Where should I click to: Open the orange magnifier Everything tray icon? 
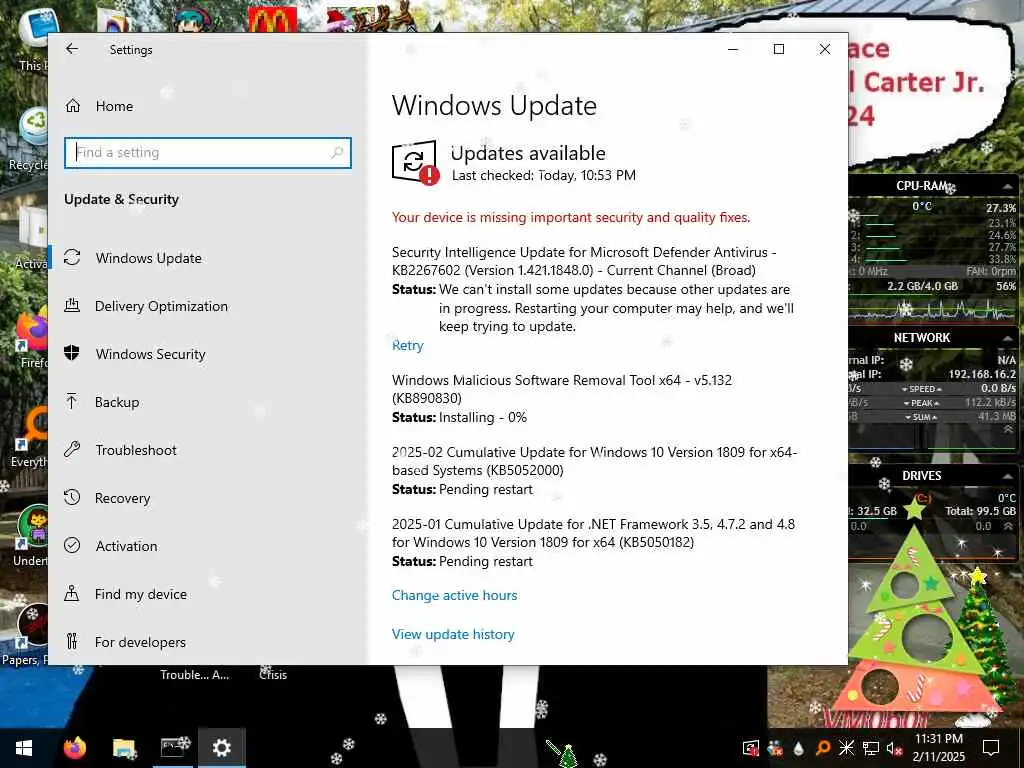click(x=822, y=748)
